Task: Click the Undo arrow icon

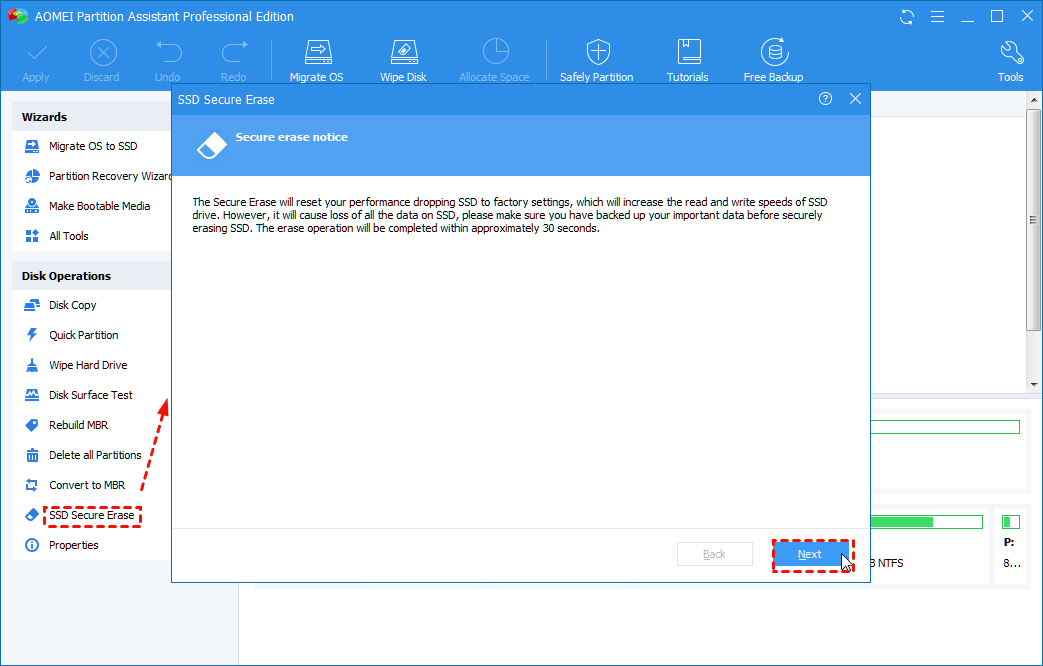Action: [168, 53]
